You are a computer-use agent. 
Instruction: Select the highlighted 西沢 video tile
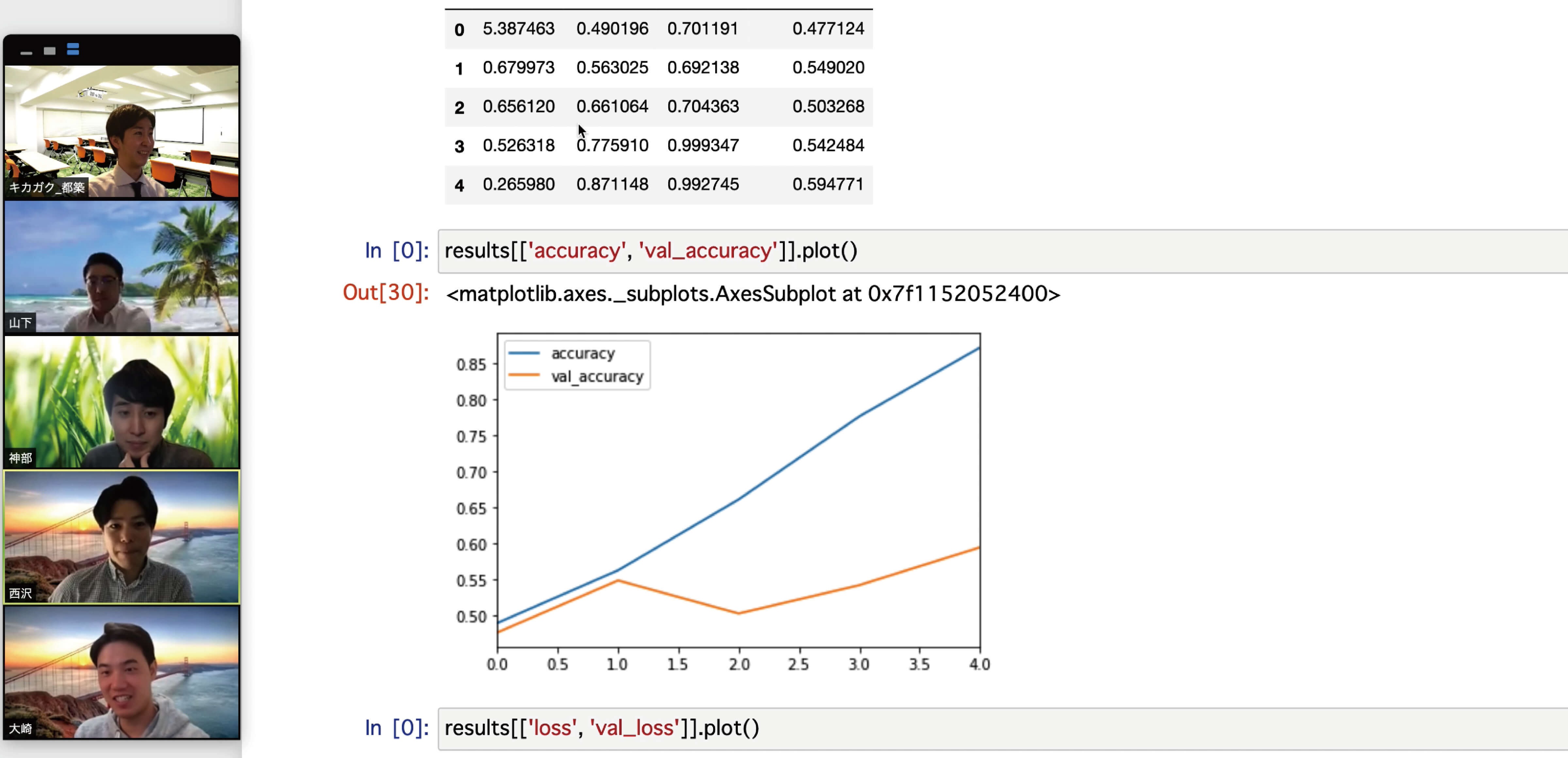tap(122, 536)
